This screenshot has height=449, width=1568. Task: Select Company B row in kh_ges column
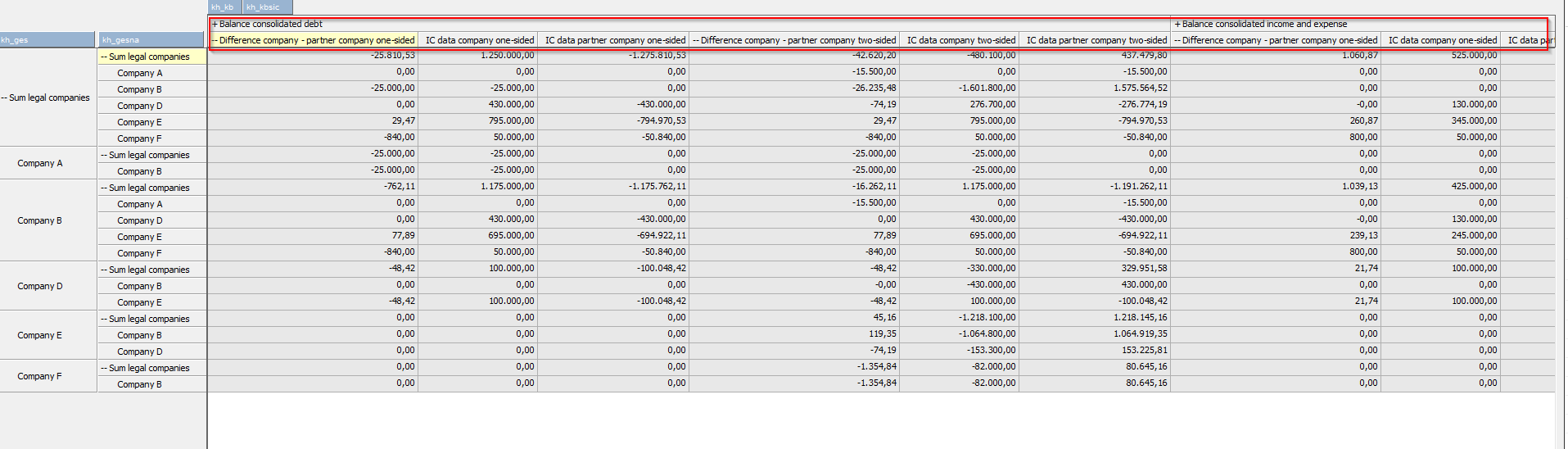47,220
